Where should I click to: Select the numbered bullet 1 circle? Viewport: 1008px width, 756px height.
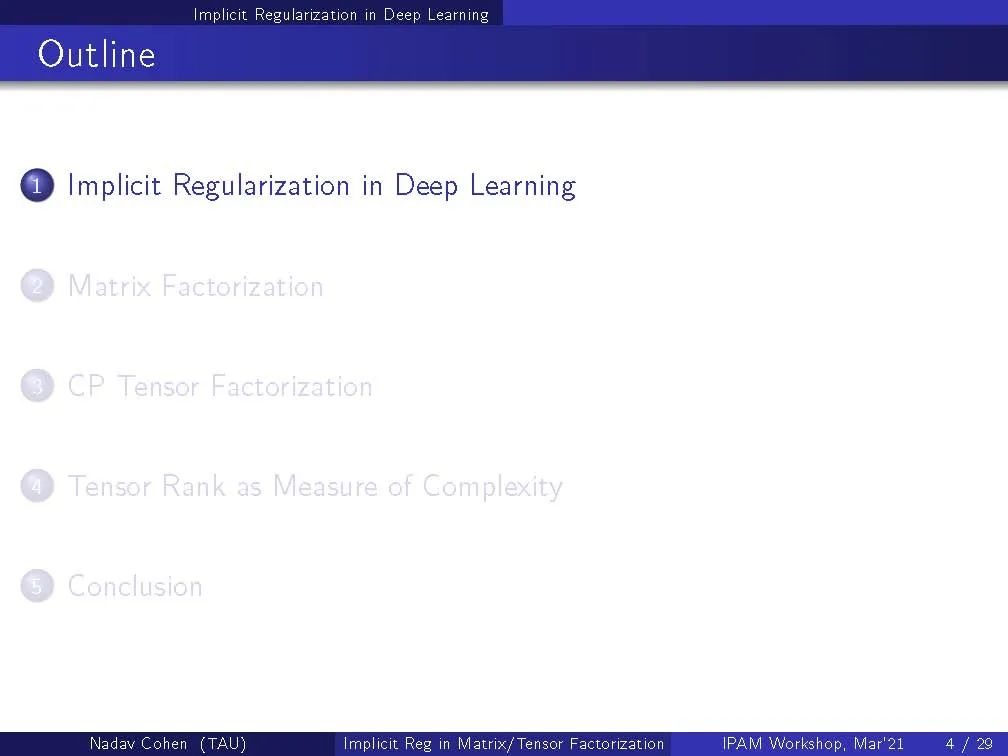tap(37, 186)
